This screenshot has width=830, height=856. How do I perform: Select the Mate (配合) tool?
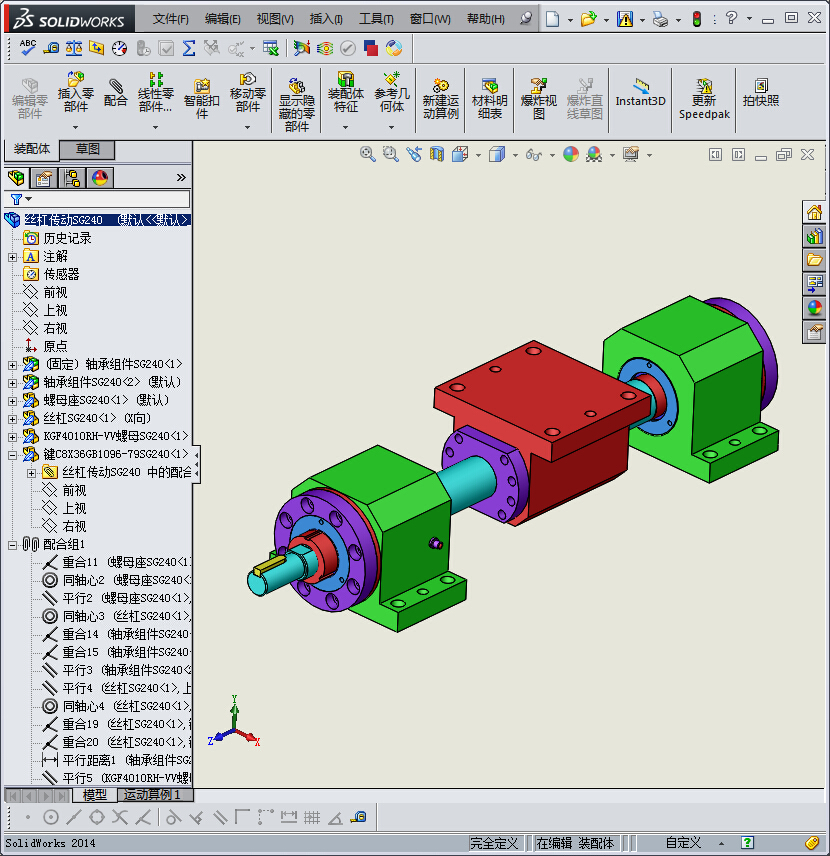click(115, 92)
